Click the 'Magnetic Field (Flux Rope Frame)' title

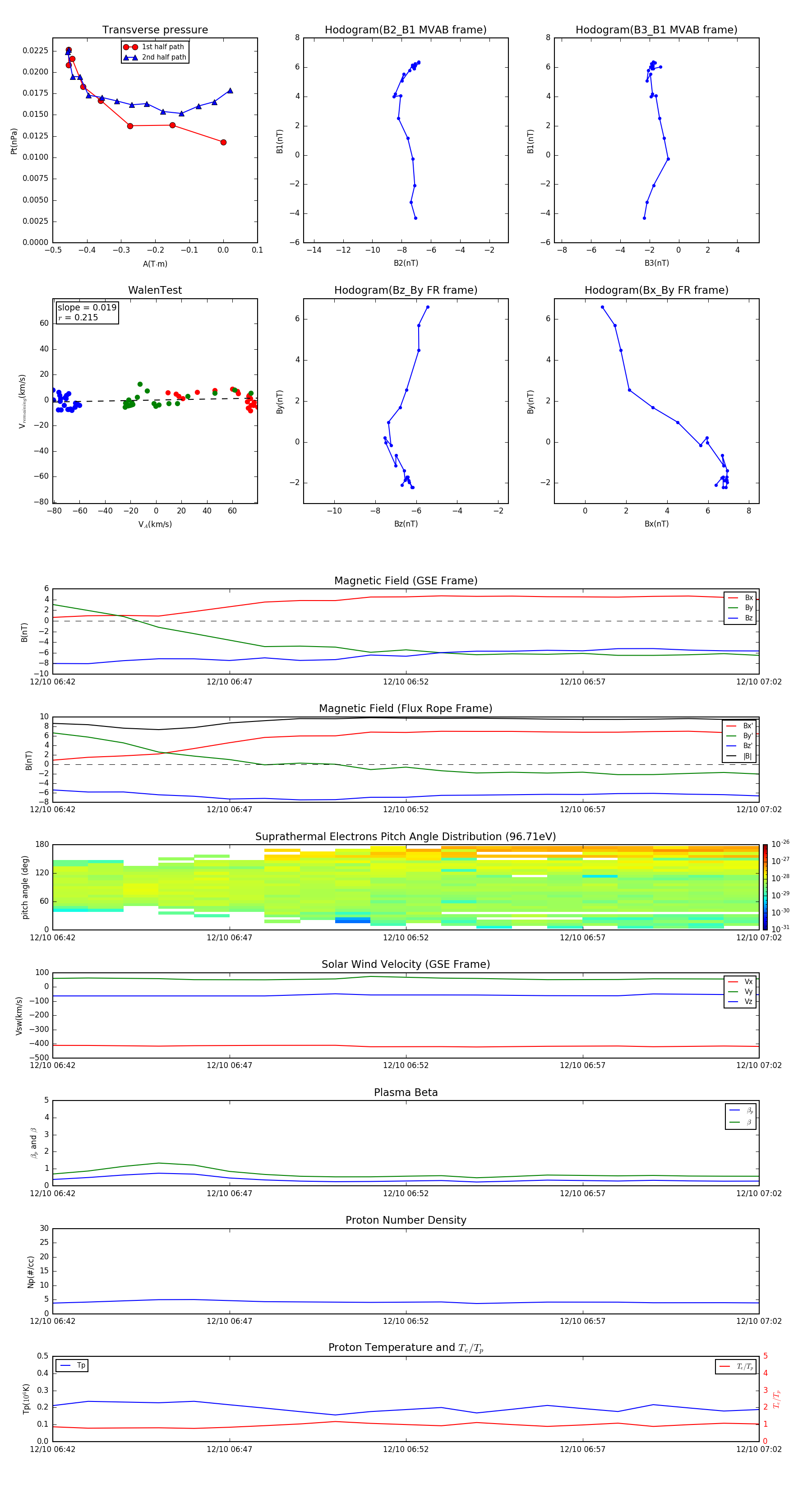click(406, 708)
